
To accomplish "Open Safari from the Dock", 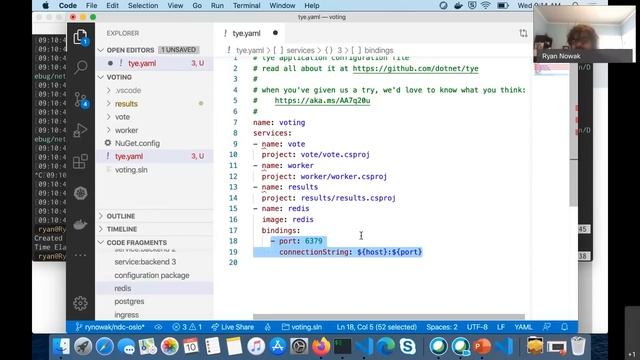I will click(x=105, y=347).
